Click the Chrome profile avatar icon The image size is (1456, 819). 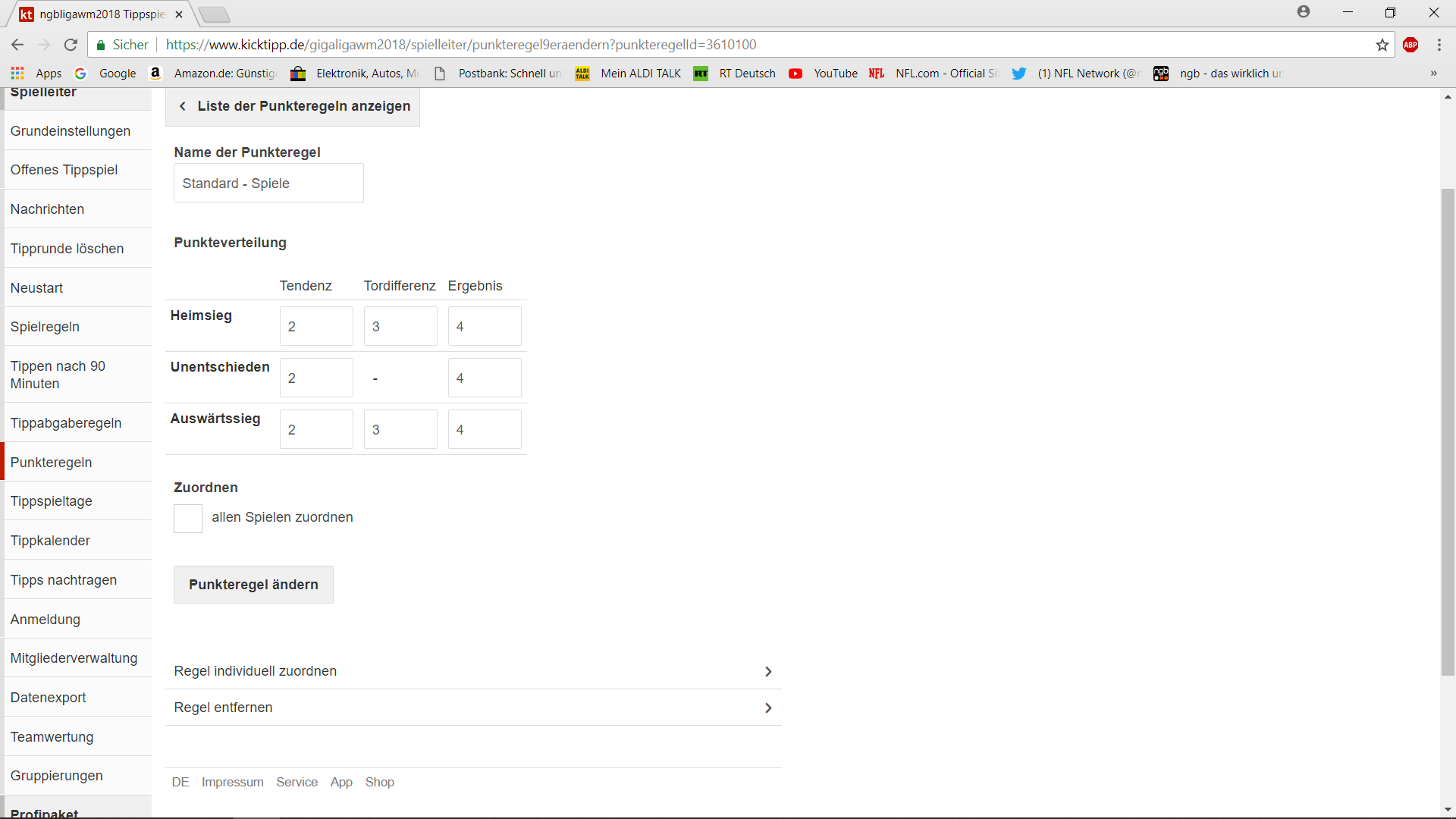click(1303, 12)
